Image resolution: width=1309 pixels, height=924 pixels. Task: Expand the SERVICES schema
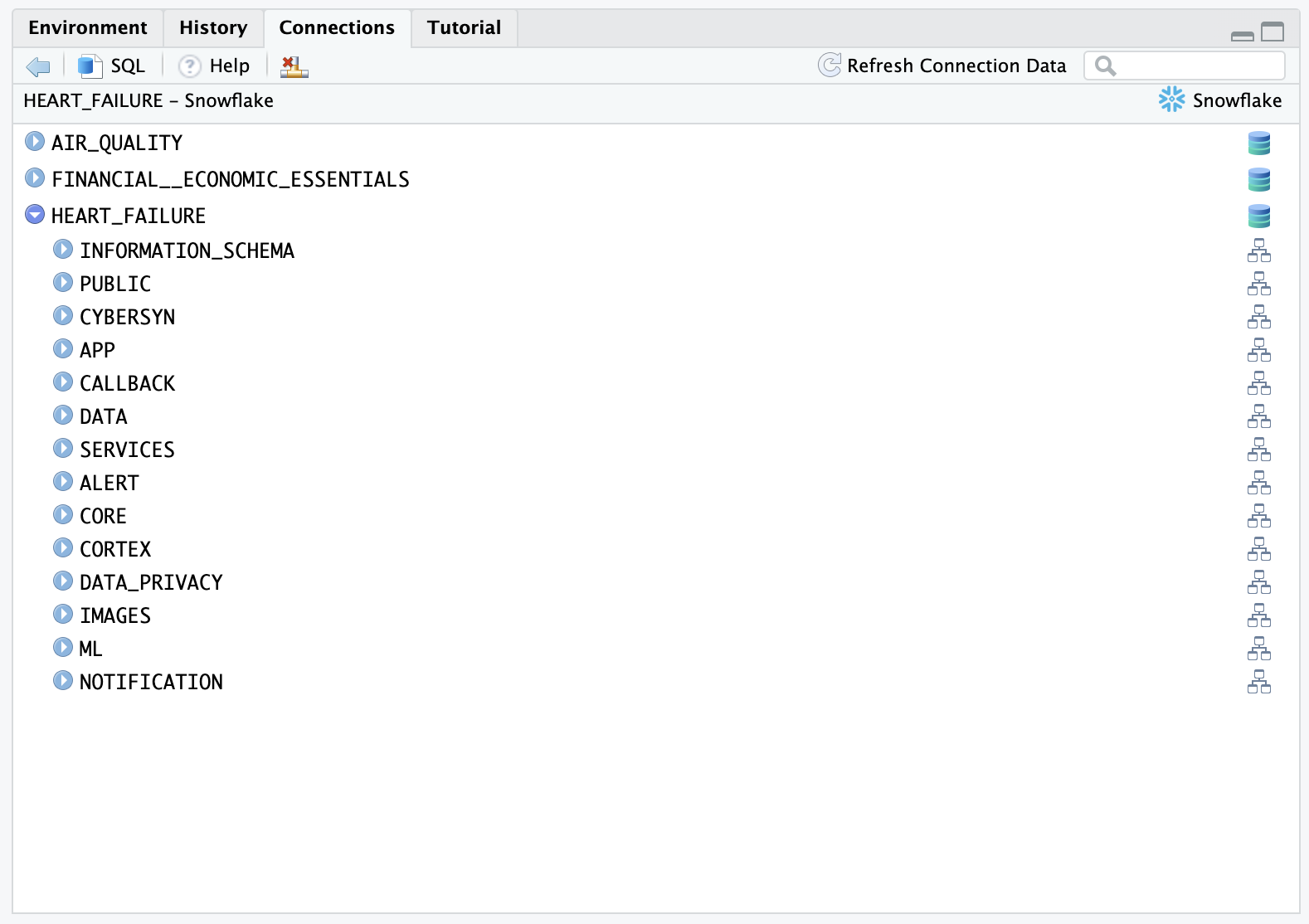(63, 448)
